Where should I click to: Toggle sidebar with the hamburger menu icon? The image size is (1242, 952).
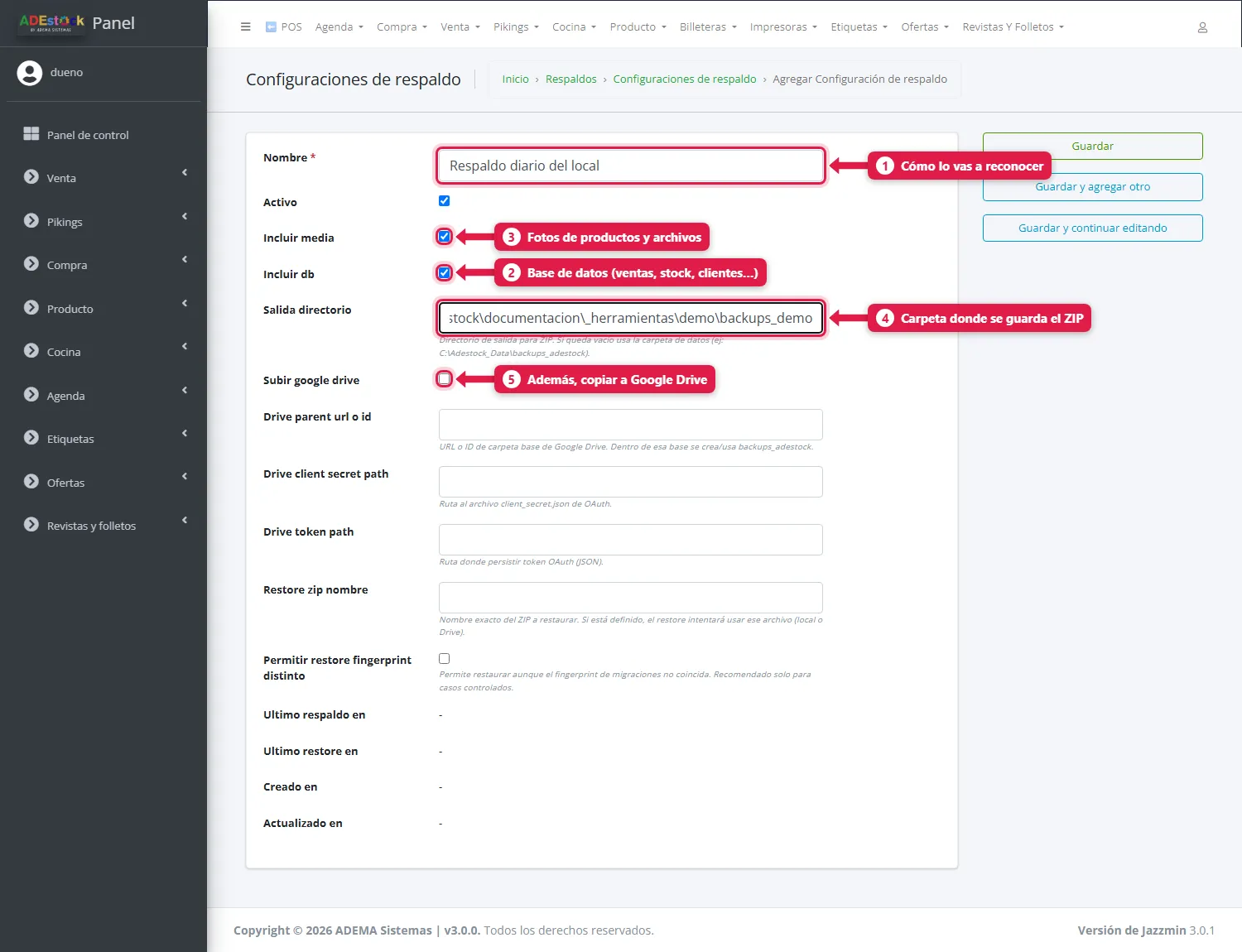245,26
